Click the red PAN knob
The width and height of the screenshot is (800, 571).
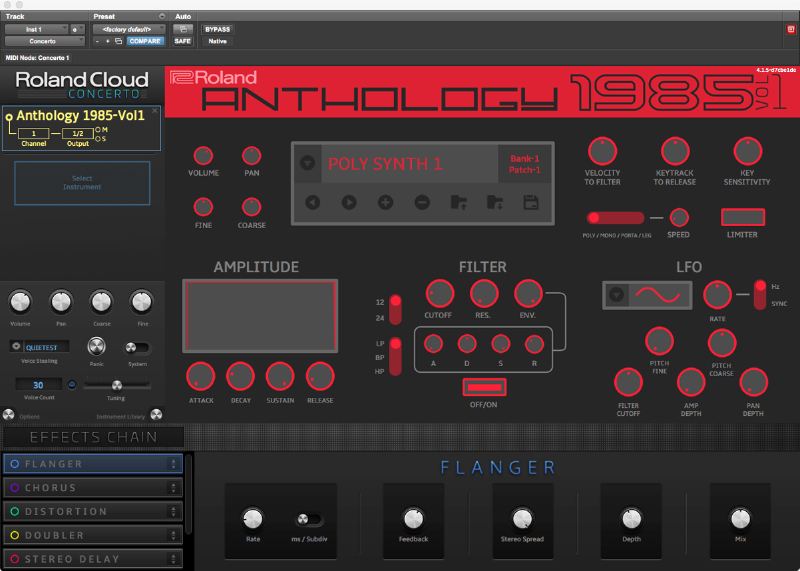pyautogui.click(x=252, y=156)
